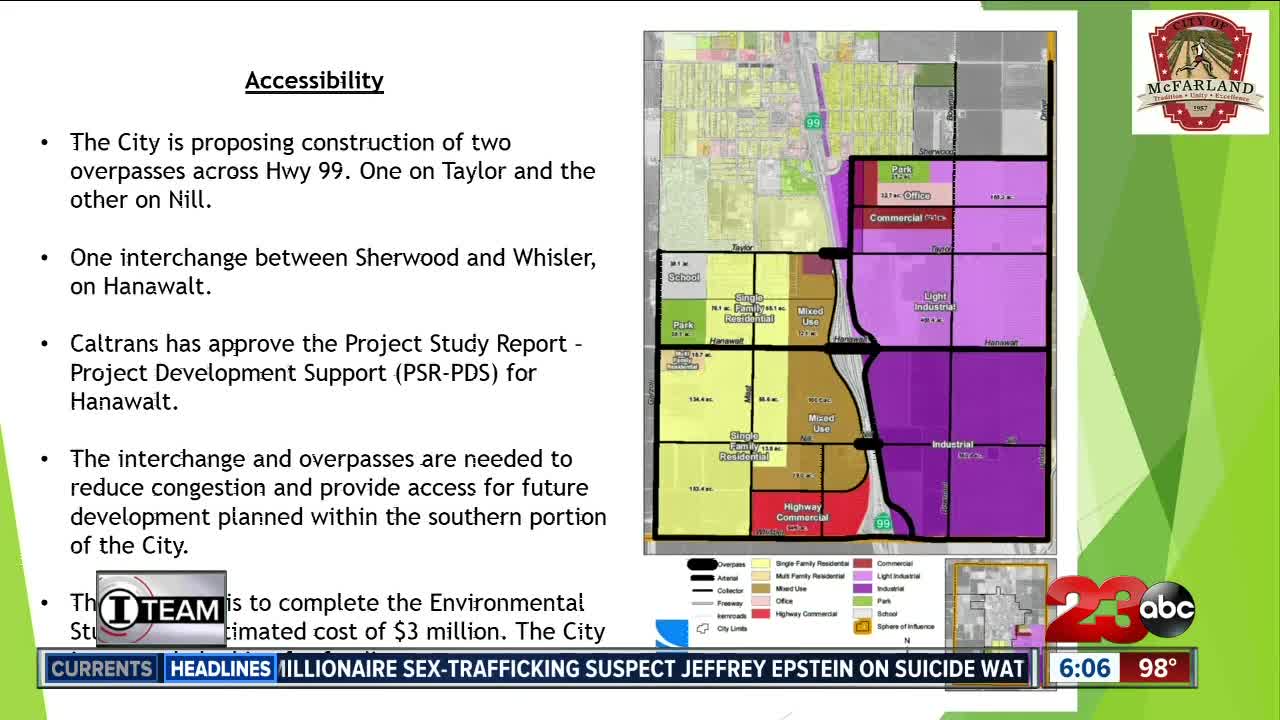Click the Commercial dark red legend swatch
Viewport: 1280px width, 720px height.
click(x=863, y=564)
